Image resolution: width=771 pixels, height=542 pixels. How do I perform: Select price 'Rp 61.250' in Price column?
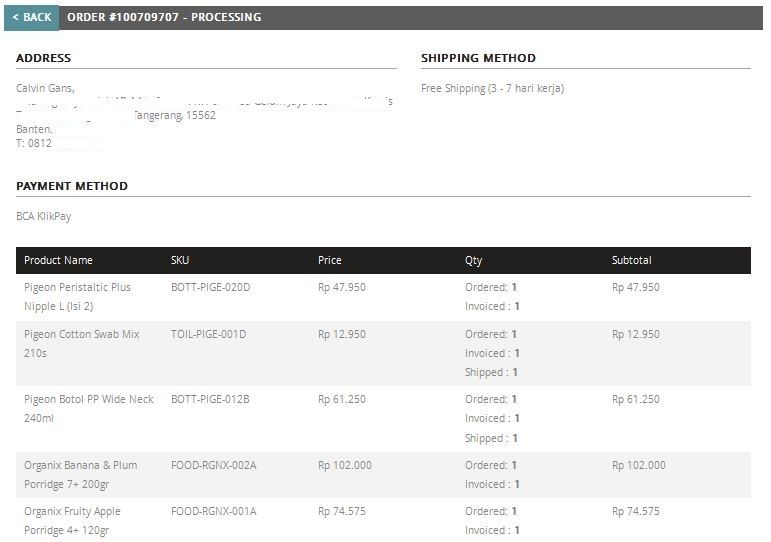342,399
